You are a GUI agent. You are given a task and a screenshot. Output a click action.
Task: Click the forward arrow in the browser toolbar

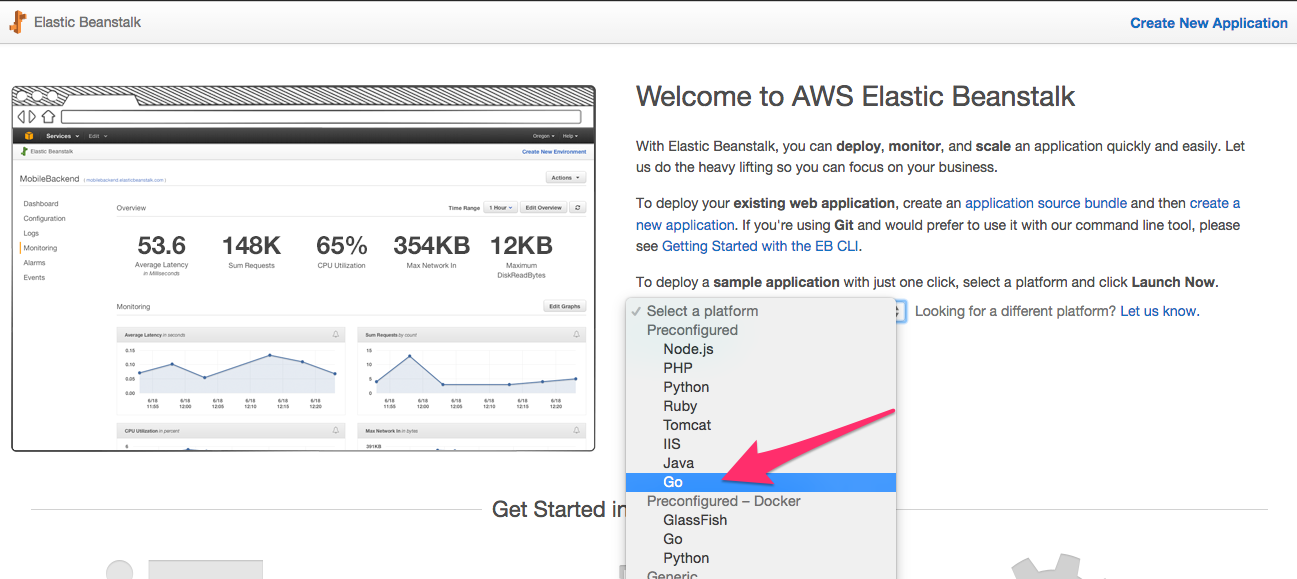[x=32, y=117]
